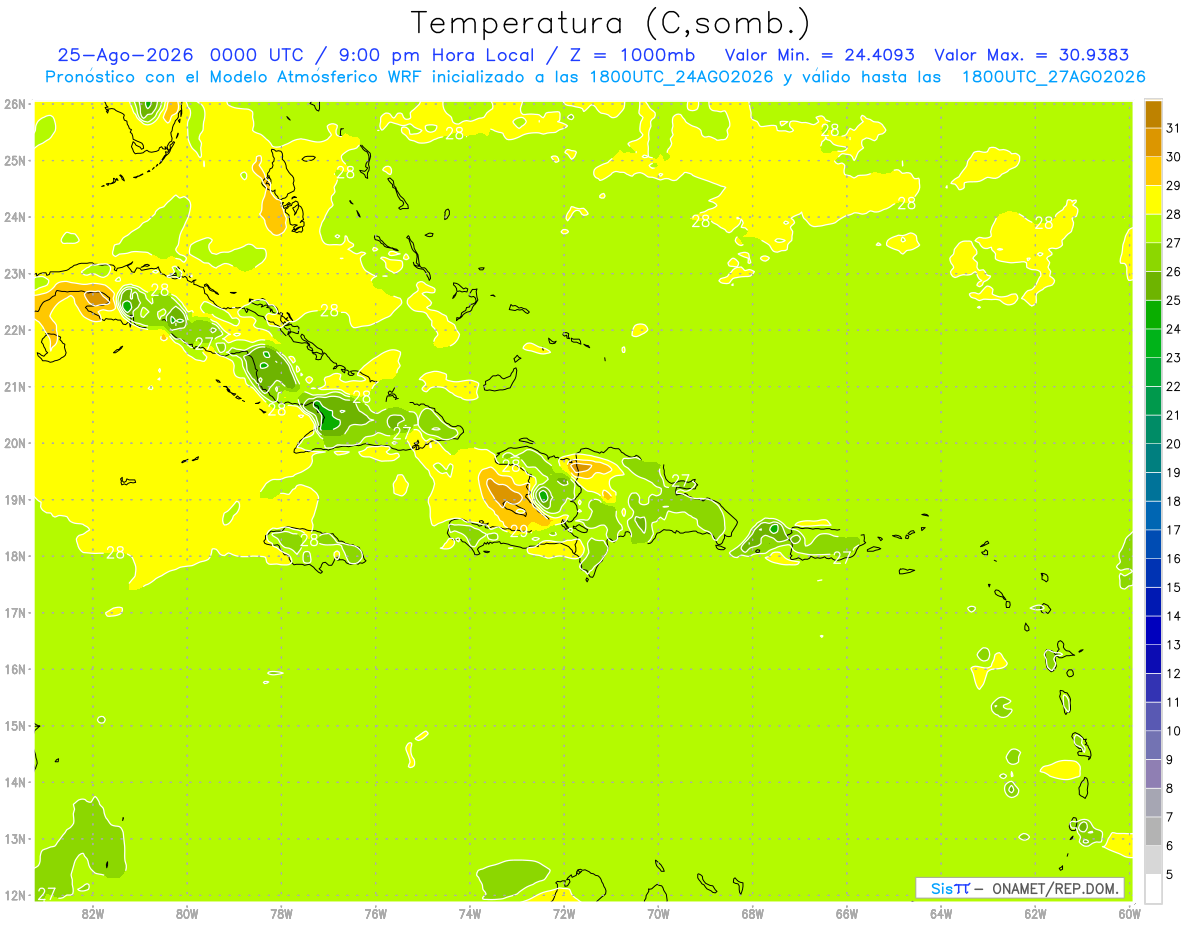Image resolution: width=1200 pixels, height=927 pixels.
Task: Click the "82W" longitude axis label
Action: [93, 913]
